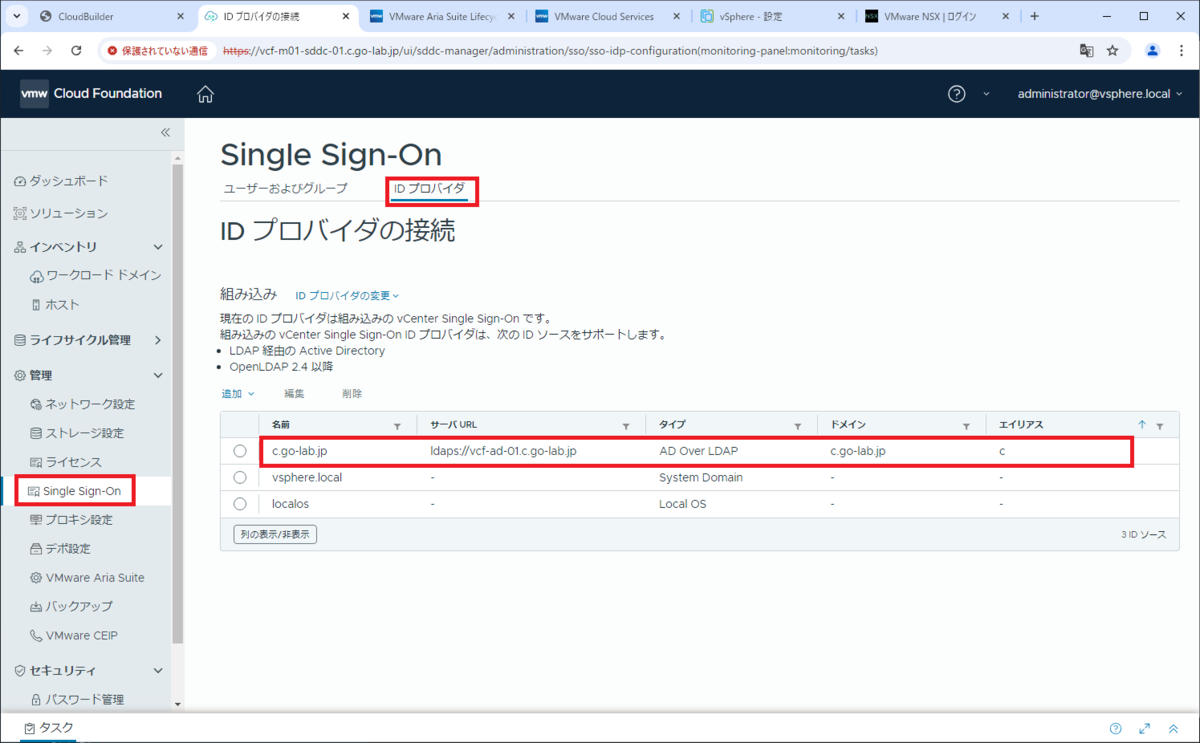Click the 編集 button
This screenshot has height=743, width=1200.
(294, 394)
